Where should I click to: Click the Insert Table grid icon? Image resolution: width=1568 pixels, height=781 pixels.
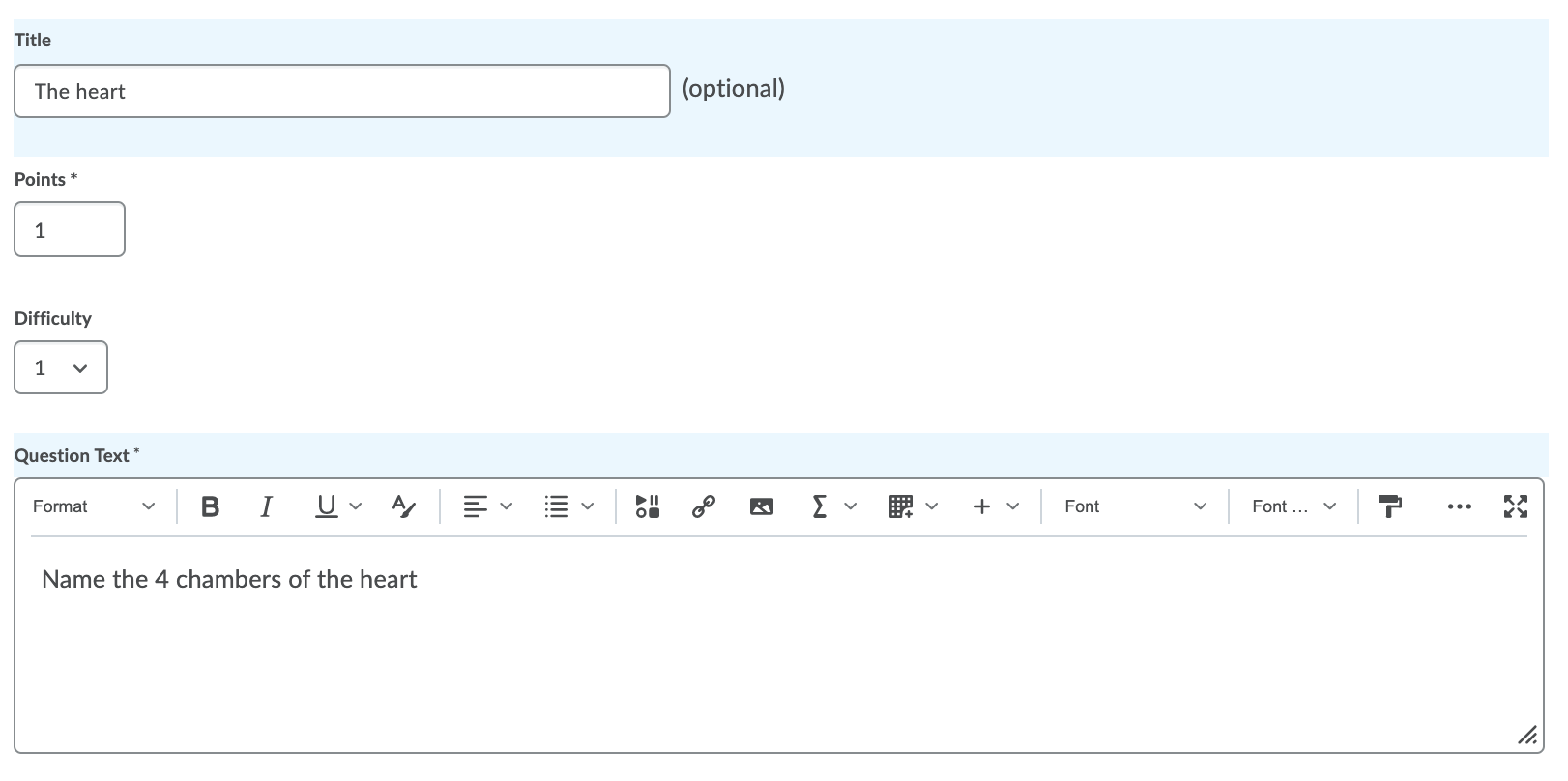click(900, 506)
